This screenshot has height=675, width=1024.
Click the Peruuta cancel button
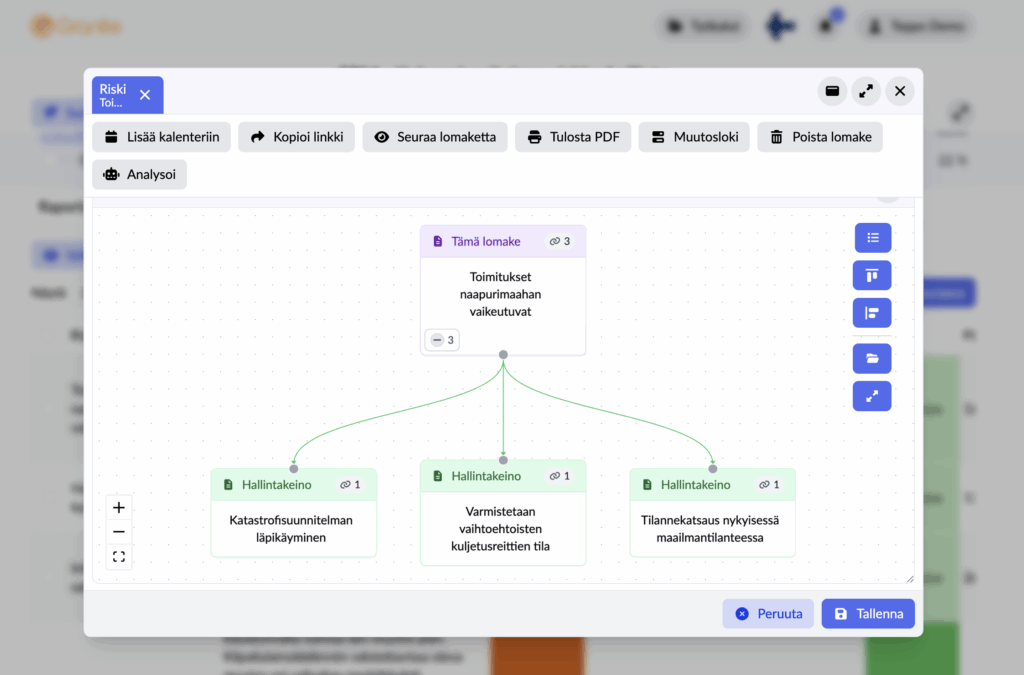768,614
